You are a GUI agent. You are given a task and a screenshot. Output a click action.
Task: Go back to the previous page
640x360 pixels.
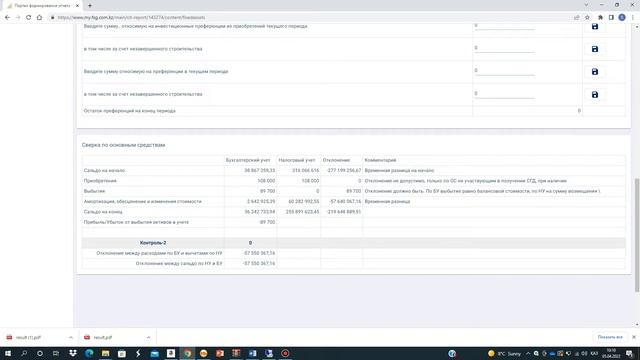7,18
